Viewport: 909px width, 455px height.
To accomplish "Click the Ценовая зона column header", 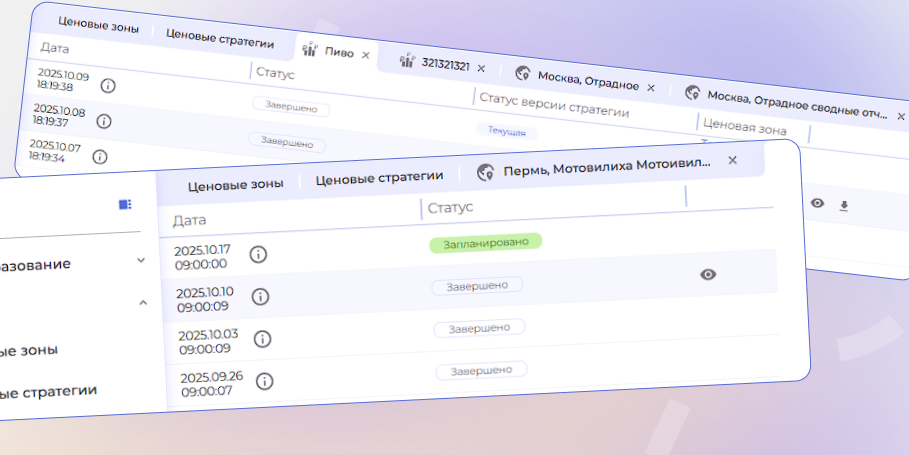I will pos(745,126).
